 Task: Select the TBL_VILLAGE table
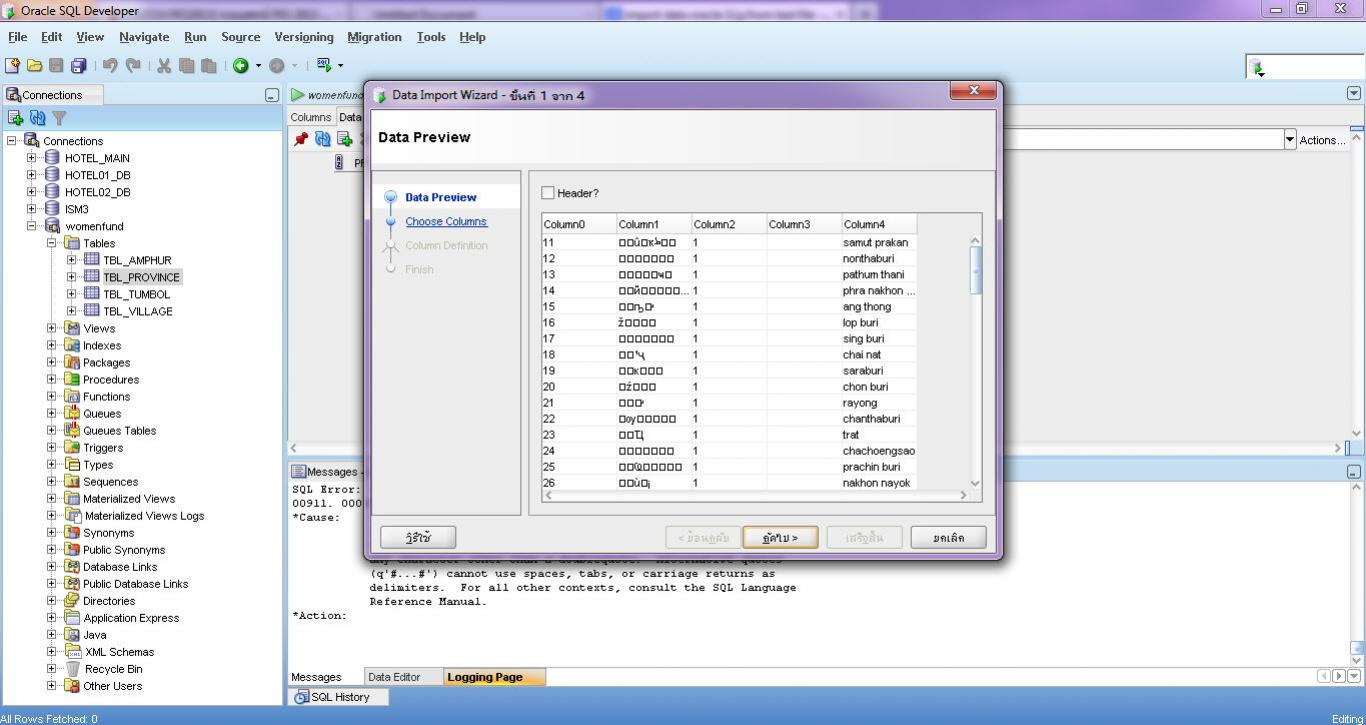[x=138, y=311]
